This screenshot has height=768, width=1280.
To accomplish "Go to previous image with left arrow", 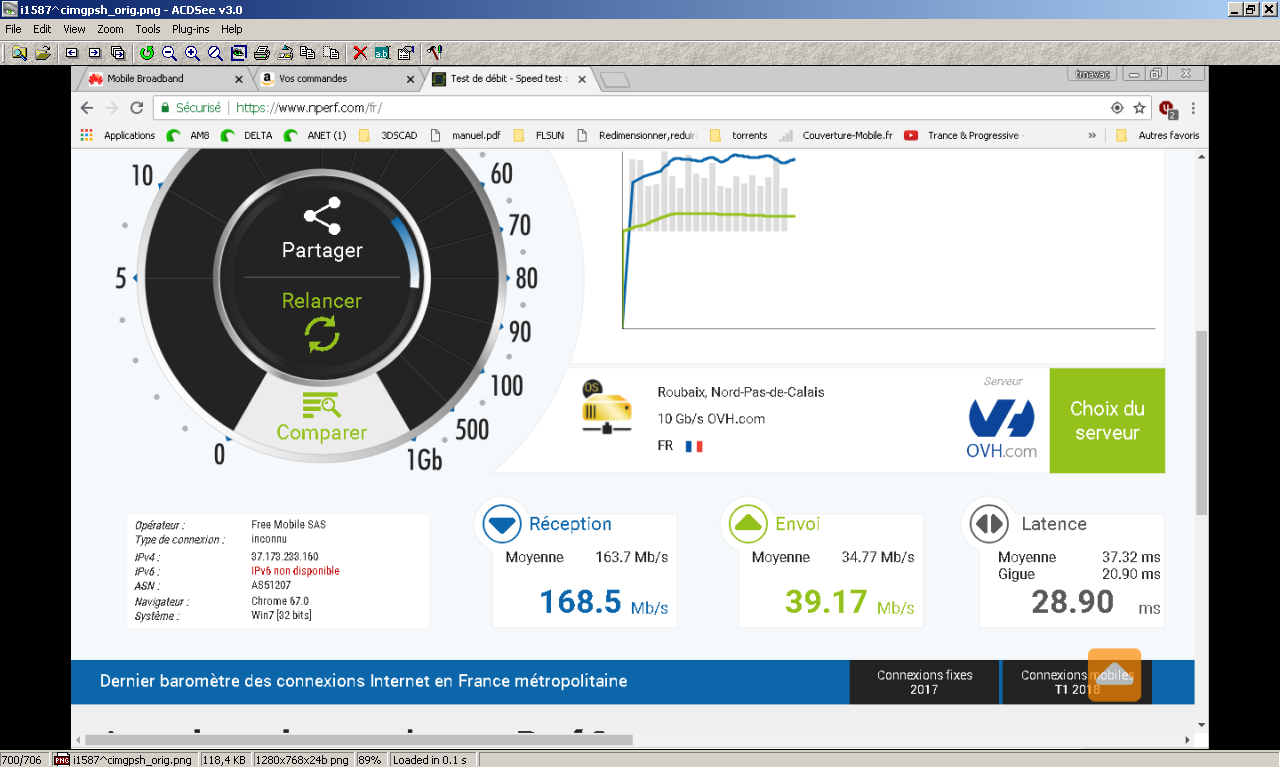I will 72,53.
